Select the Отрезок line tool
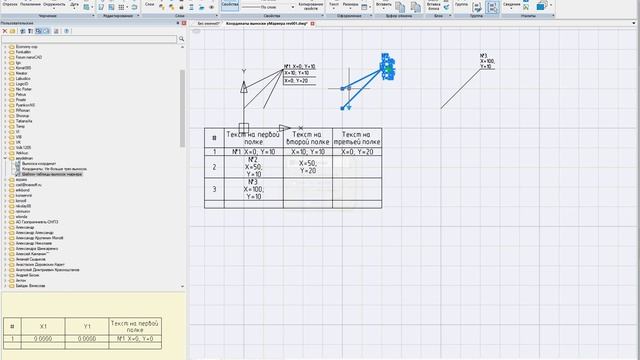 coord(10,4)
